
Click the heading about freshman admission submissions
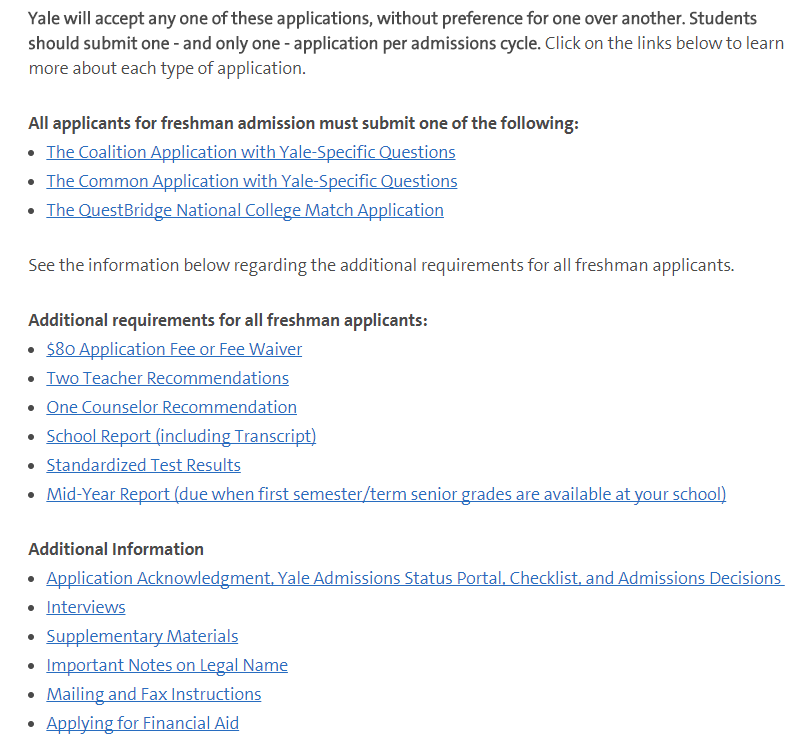pos(304,124)
